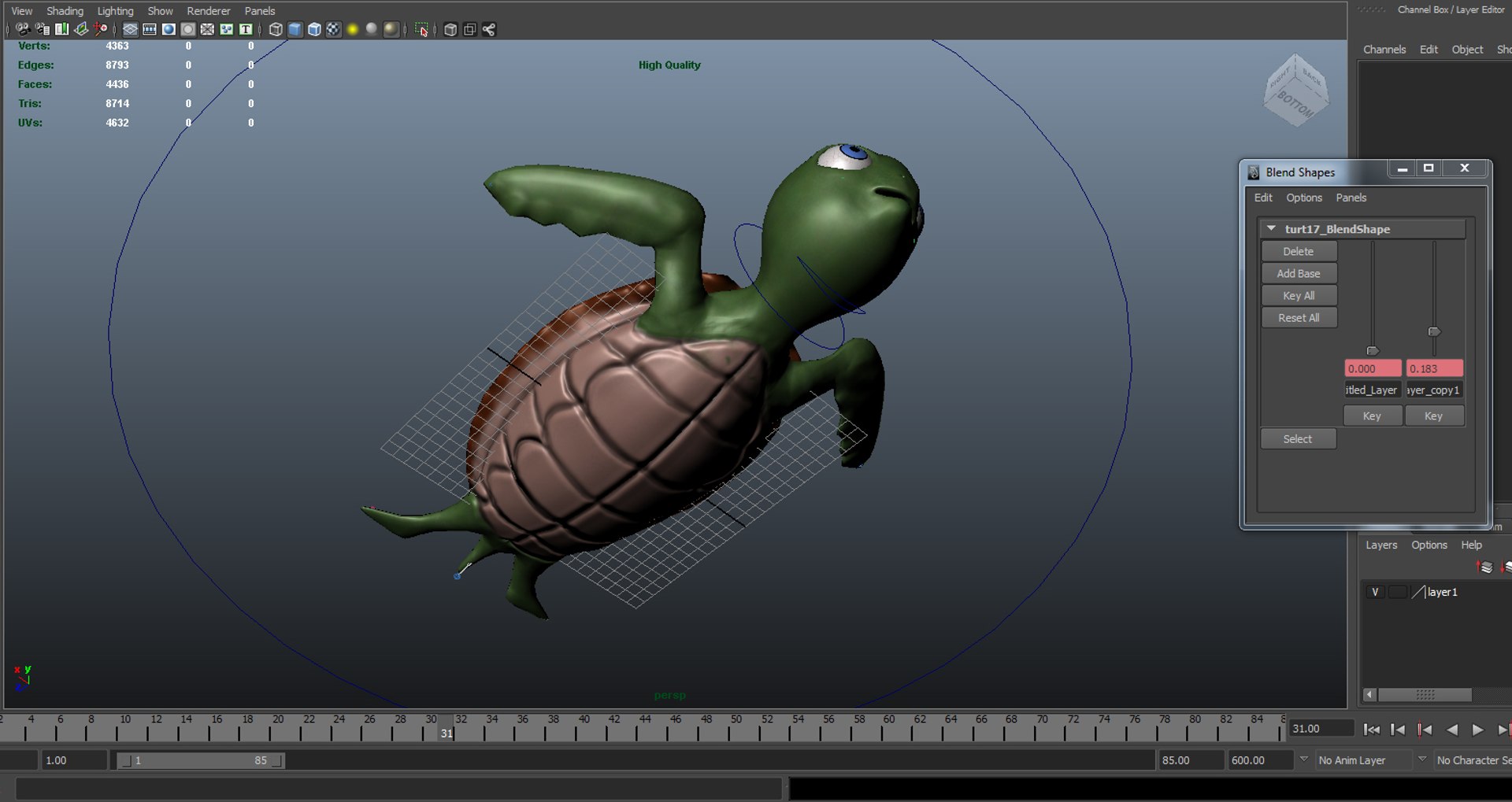Screen dimensions: 1512x802
Task: Click the Key All button
Action: [x=1299, y=295]
